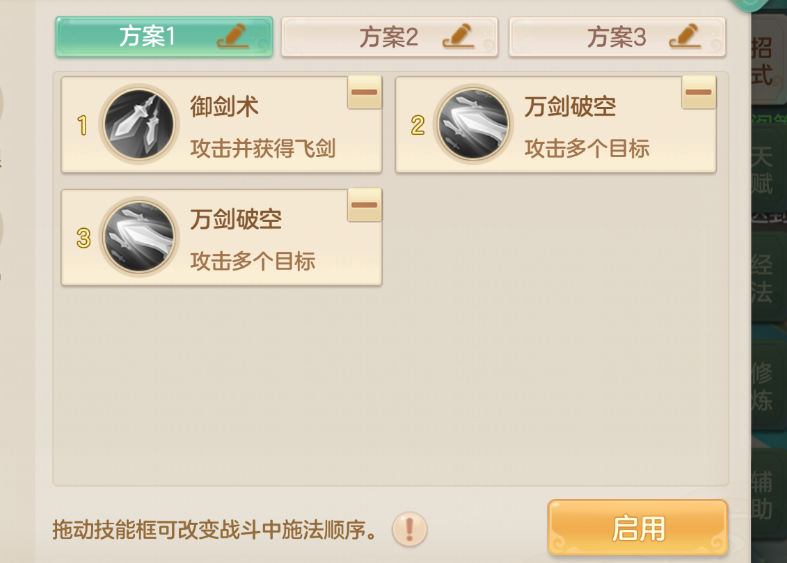Select the 辅助 side tab
The image size is (787, 563).
pos(763,495)
